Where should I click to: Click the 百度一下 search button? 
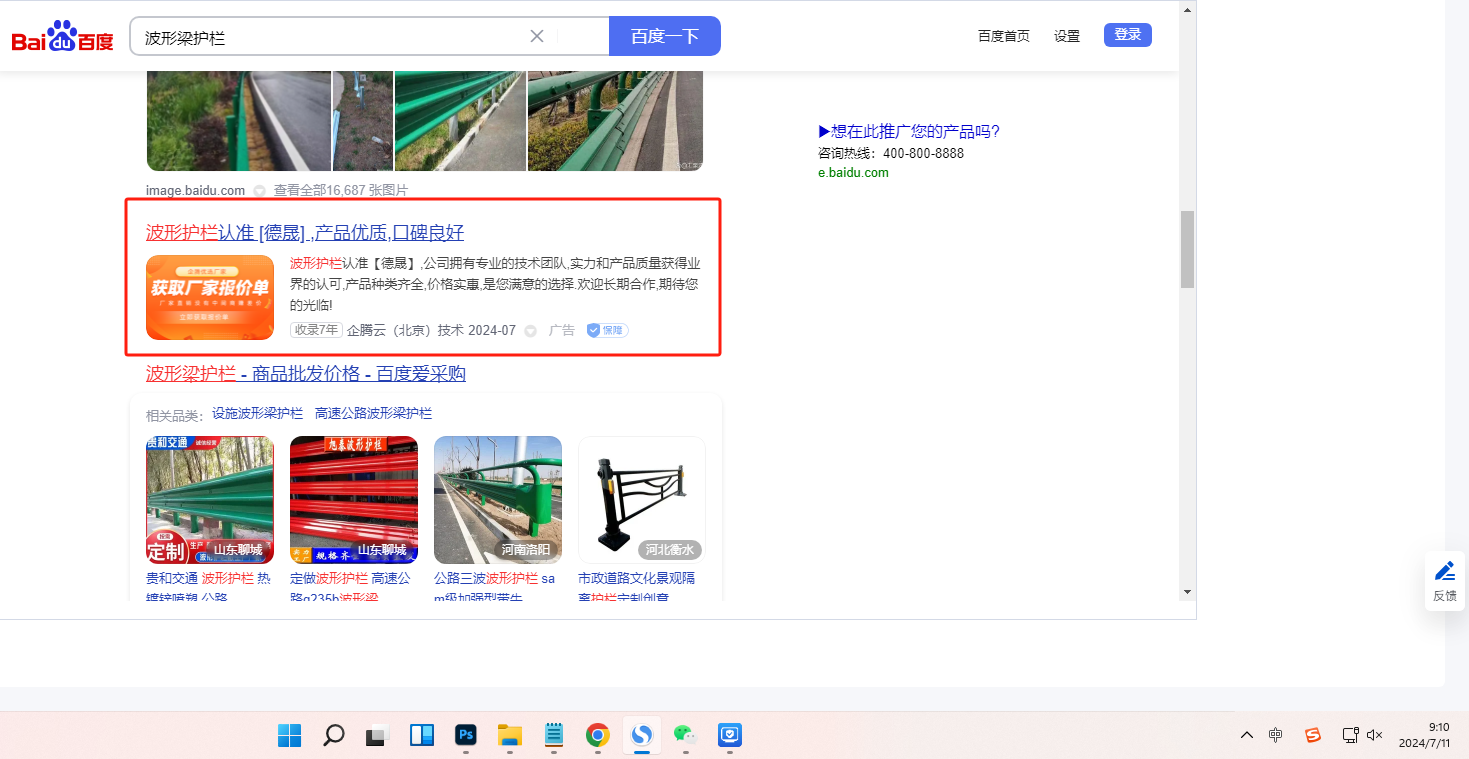665,36
